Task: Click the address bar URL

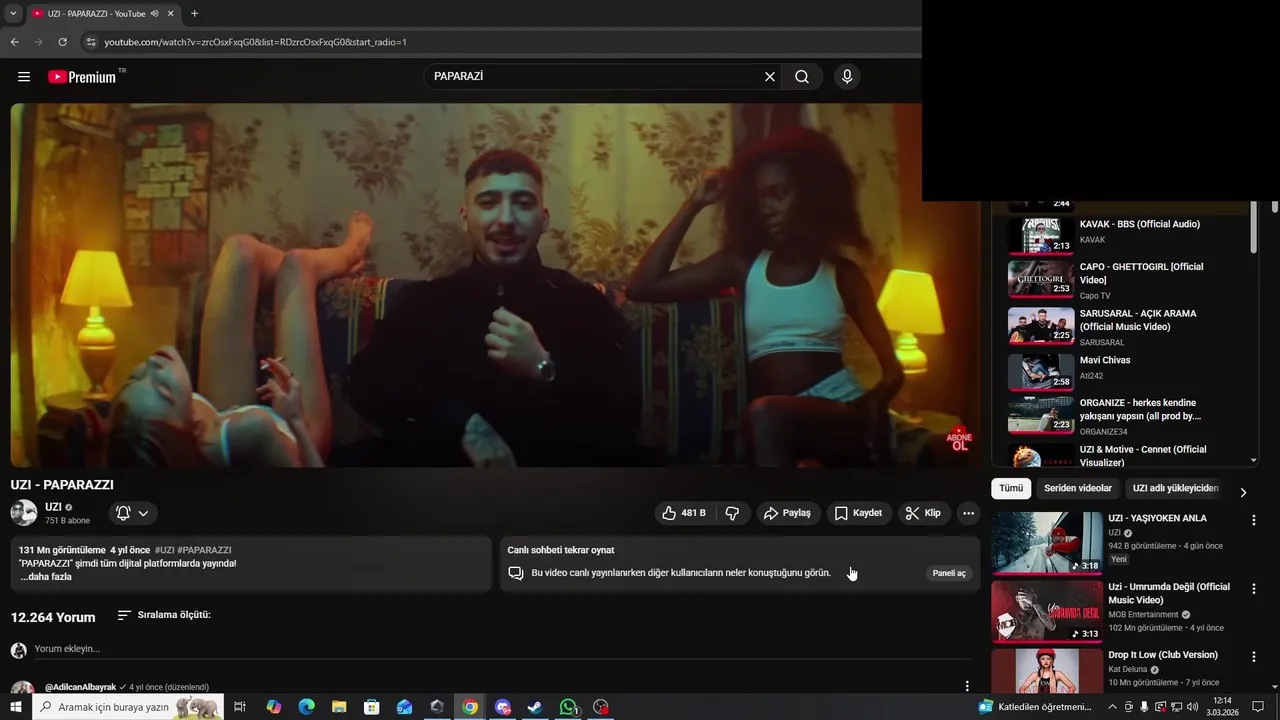Action: (x=255, y=42)
